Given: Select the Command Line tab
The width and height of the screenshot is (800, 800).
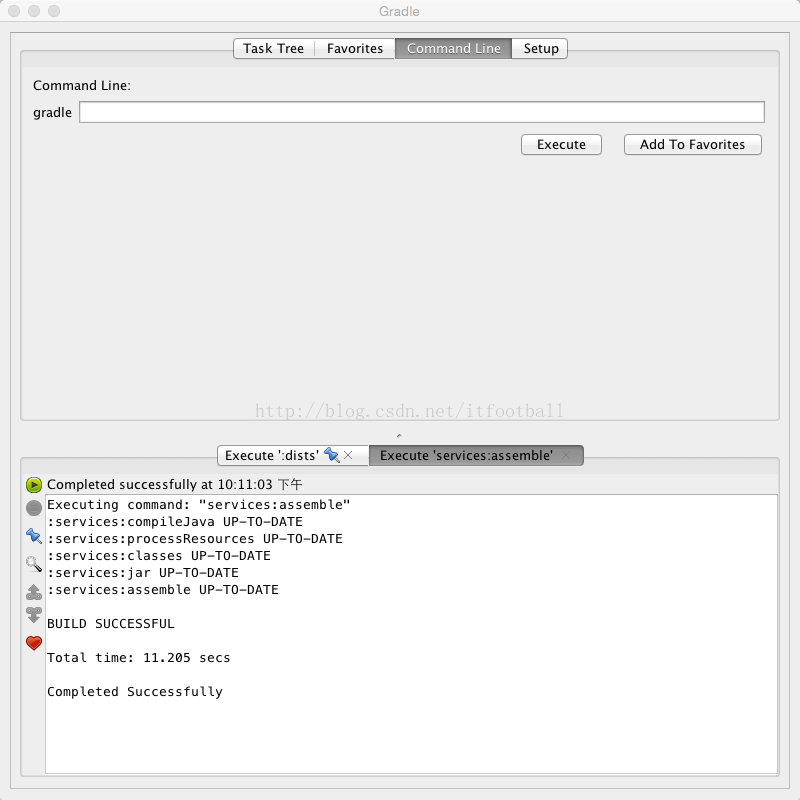Looking at the screenshot, I should (454, 48).
